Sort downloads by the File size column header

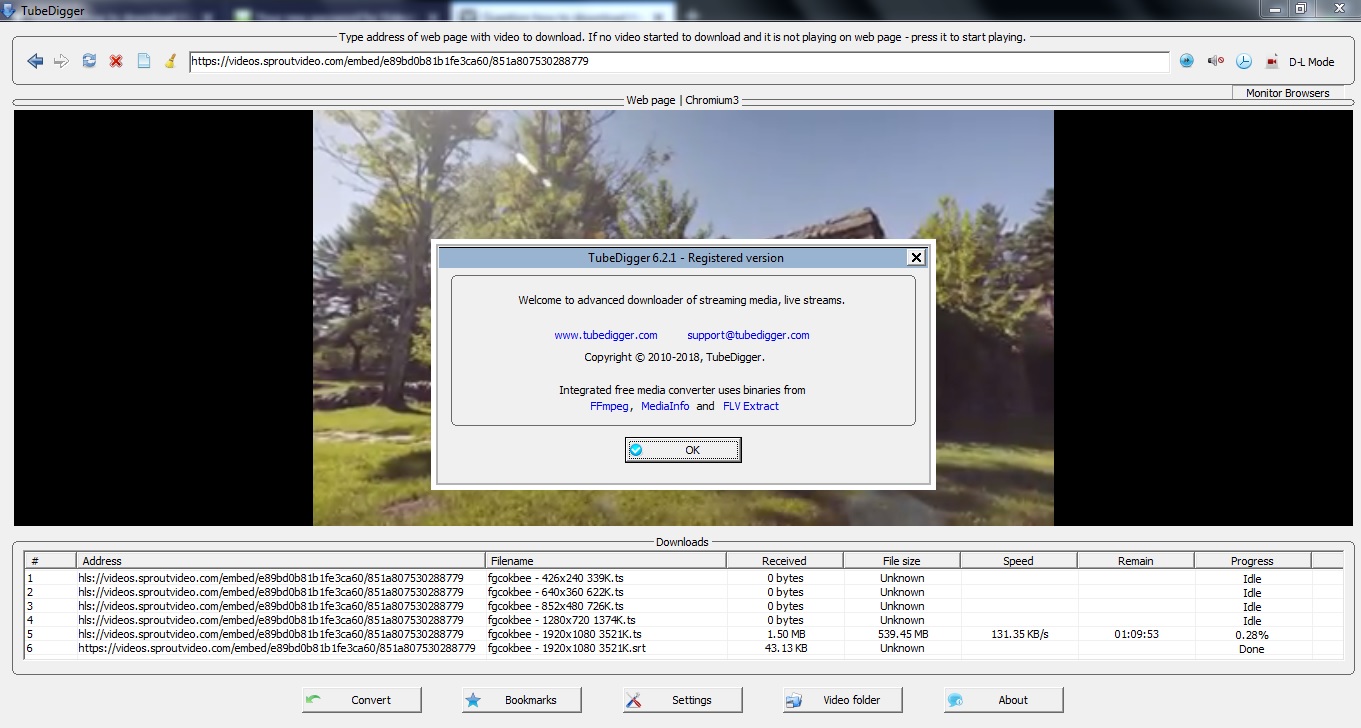[901, 561]
